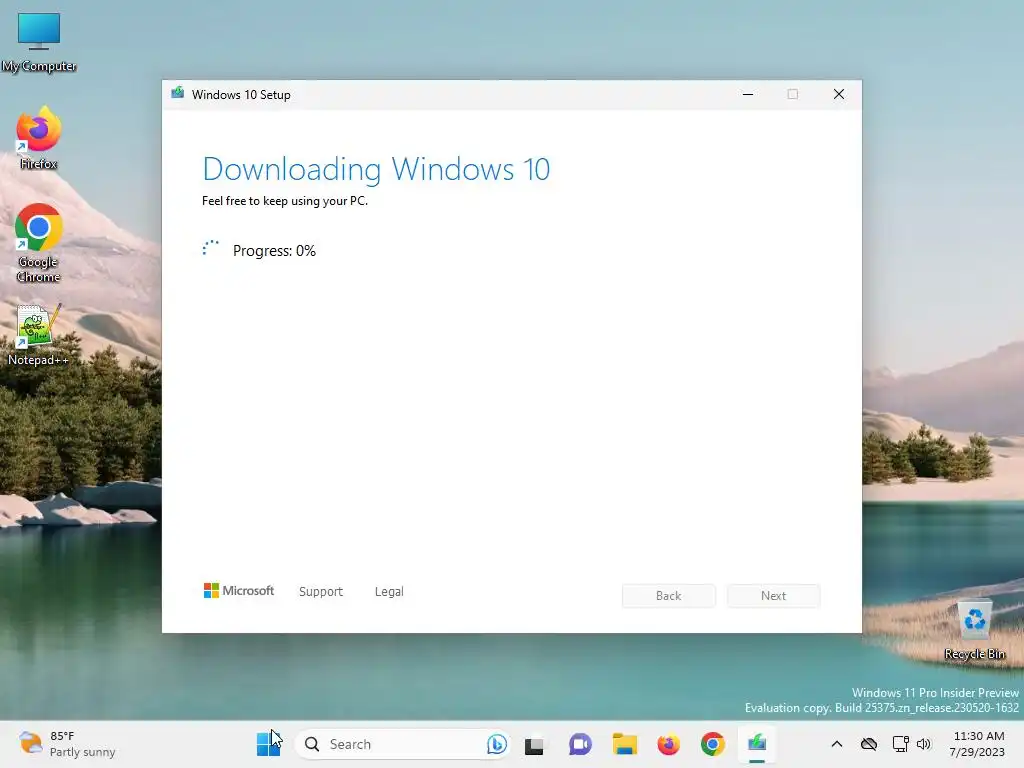This screenshot has height=768, width=1024.
Task: Close the Windows 10 Setup window
Action: click(839, 94)
